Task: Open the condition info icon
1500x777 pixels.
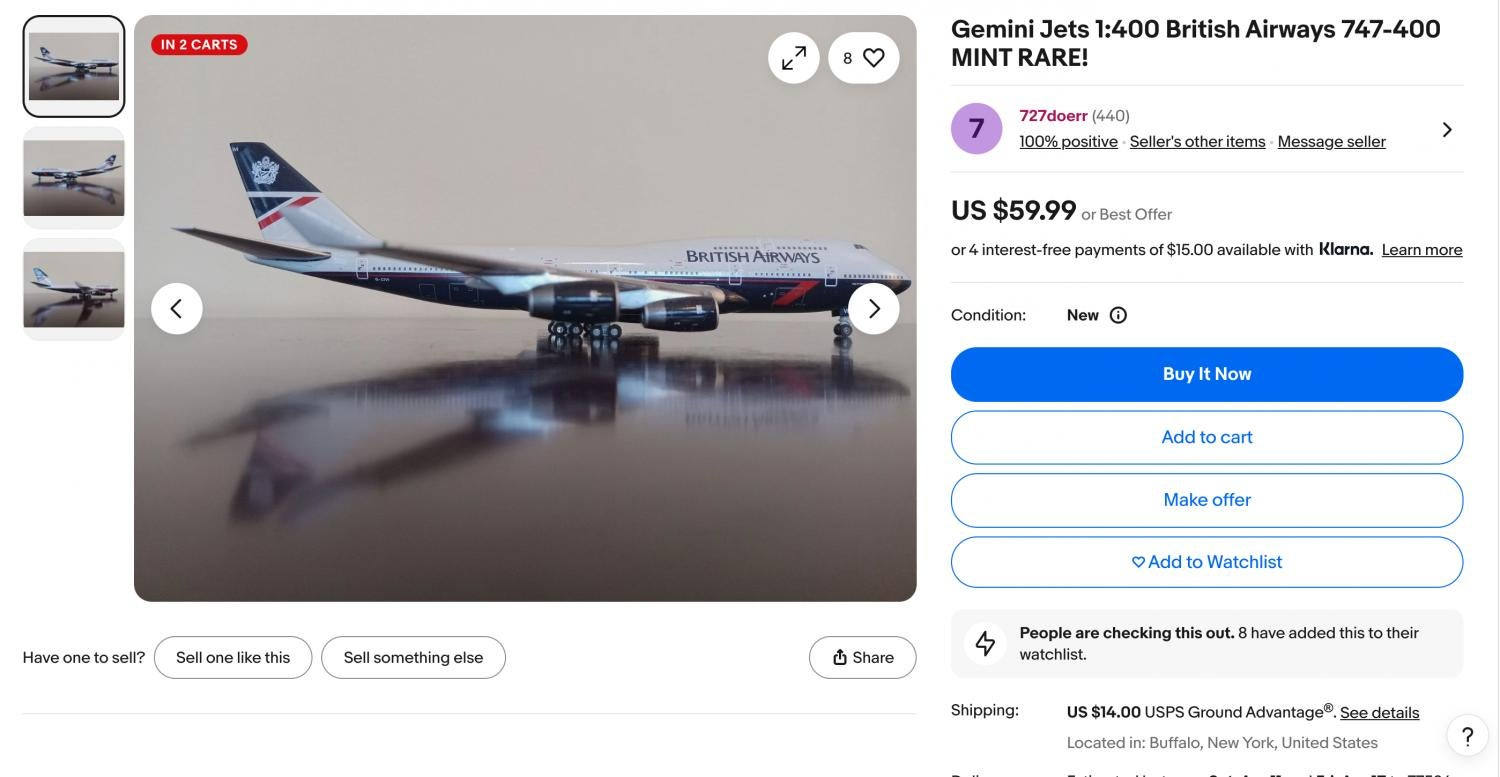Action: point(1118,315)
